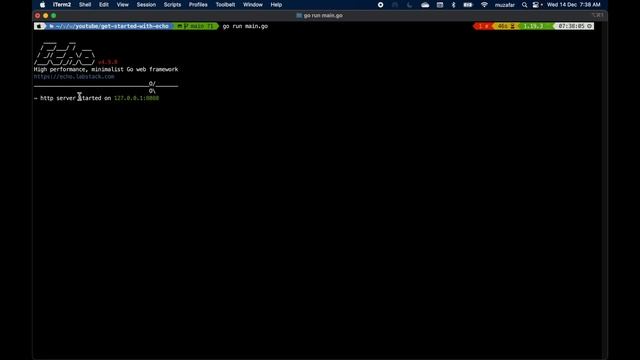640x360 pixels.
Task: Open Control Center icon
Action: click(x=536, y=5)
